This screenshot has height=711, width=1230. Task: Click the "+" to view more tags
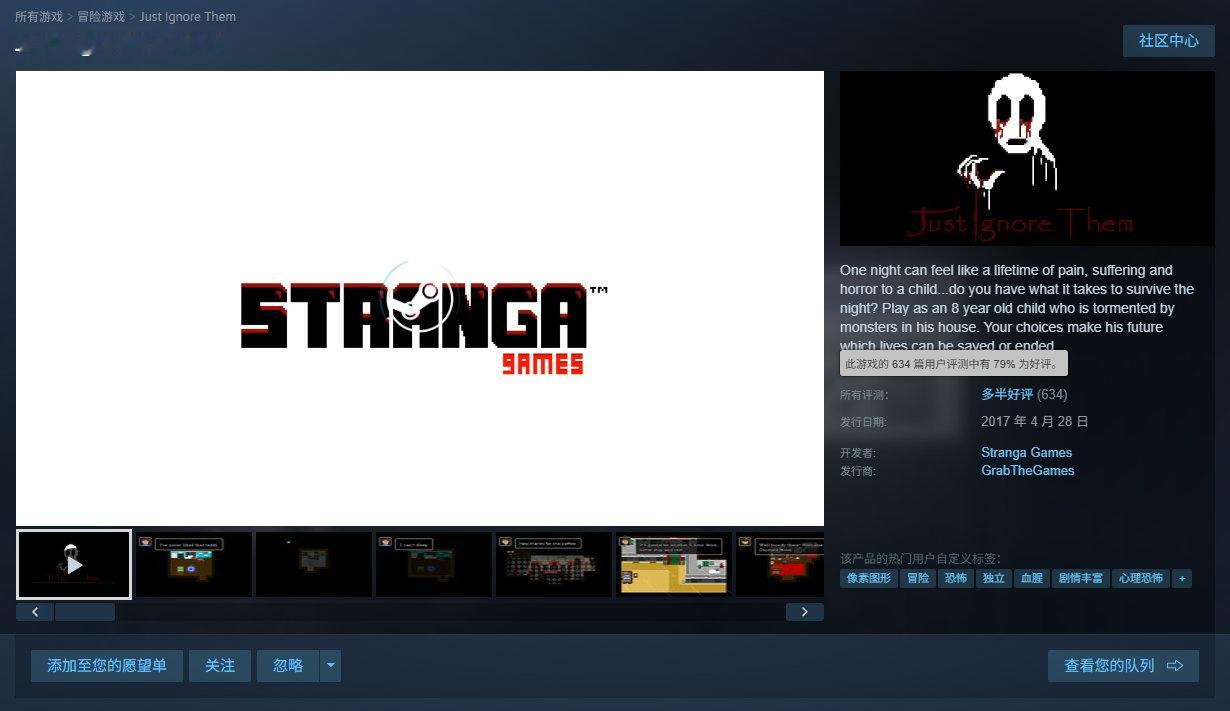pos(1182,578)
